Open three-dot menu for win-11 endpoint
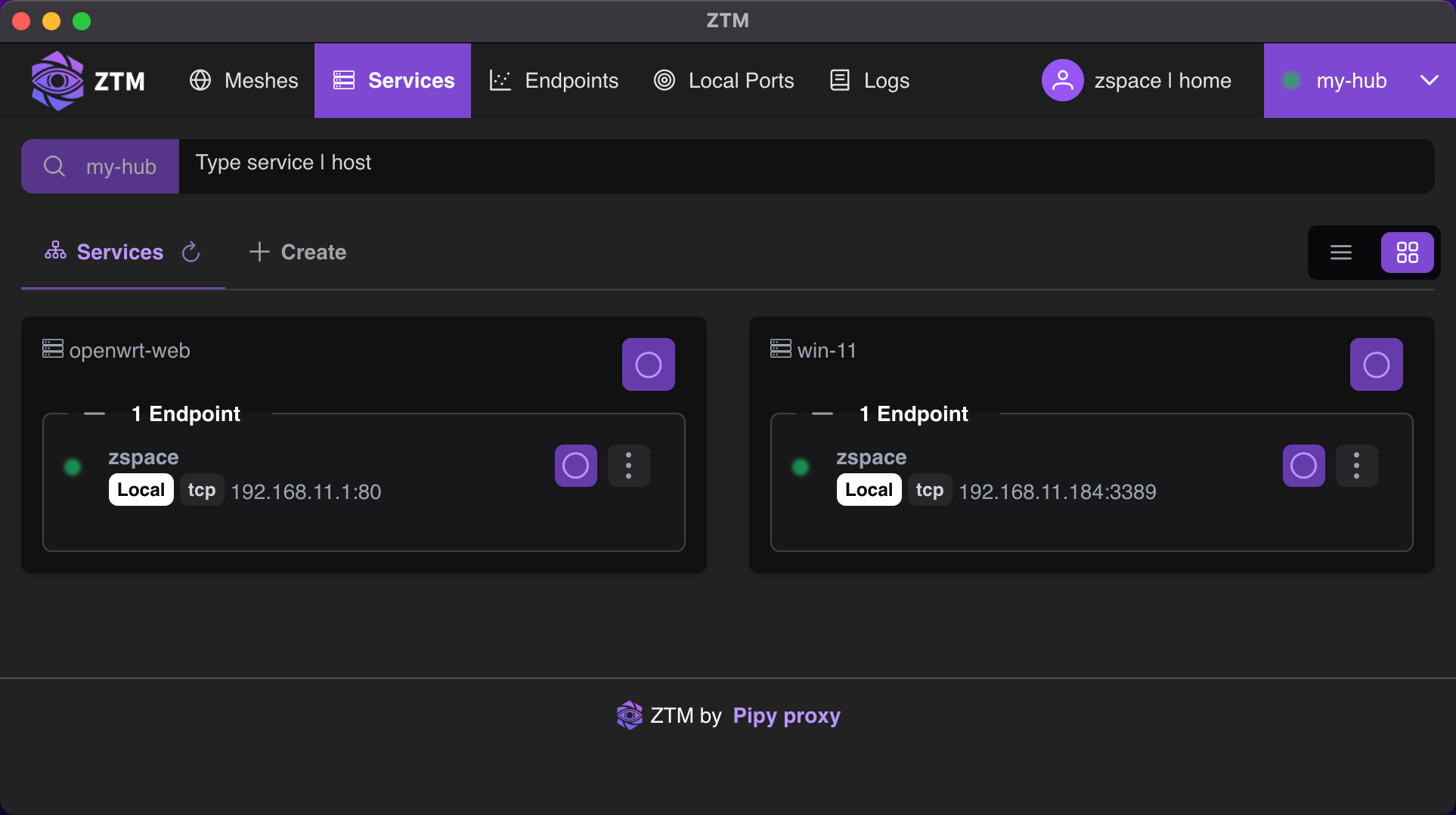Screen dimensions: 1456x815 tap(1356, 466)
